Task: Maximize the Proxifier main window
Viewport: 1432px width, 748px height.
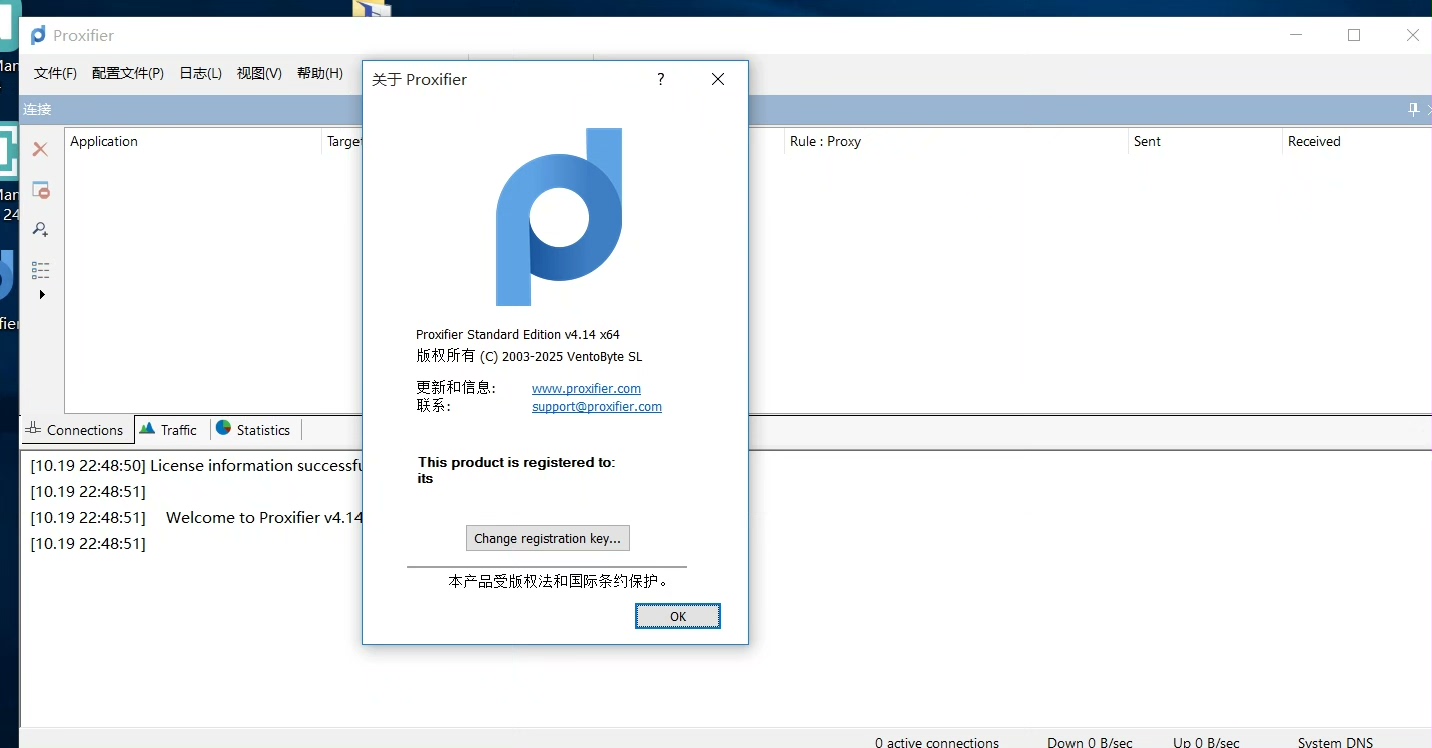Action: click(x=1354, y=35)
